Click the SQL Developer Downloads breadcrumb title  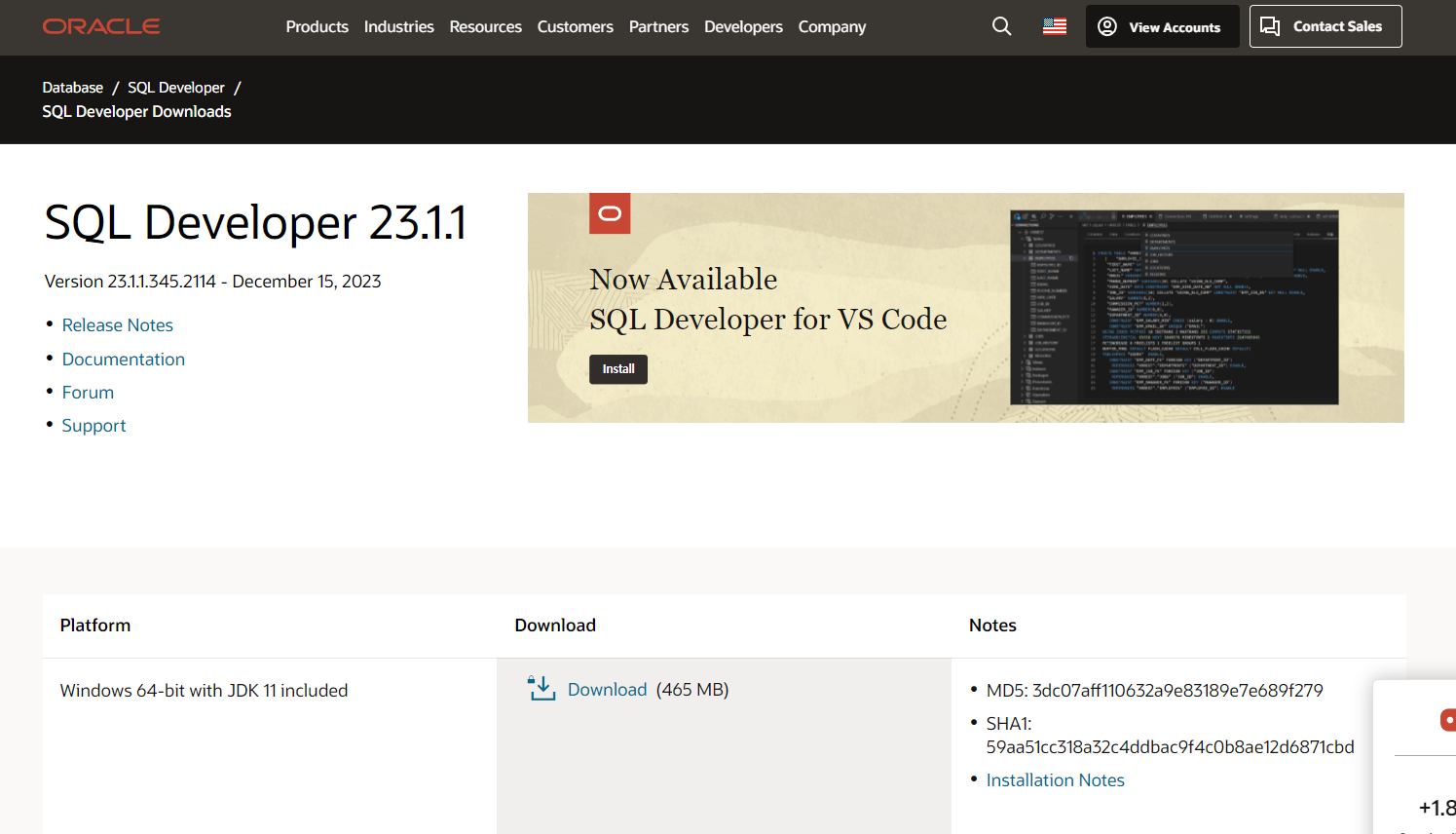[x=136, y=112]
